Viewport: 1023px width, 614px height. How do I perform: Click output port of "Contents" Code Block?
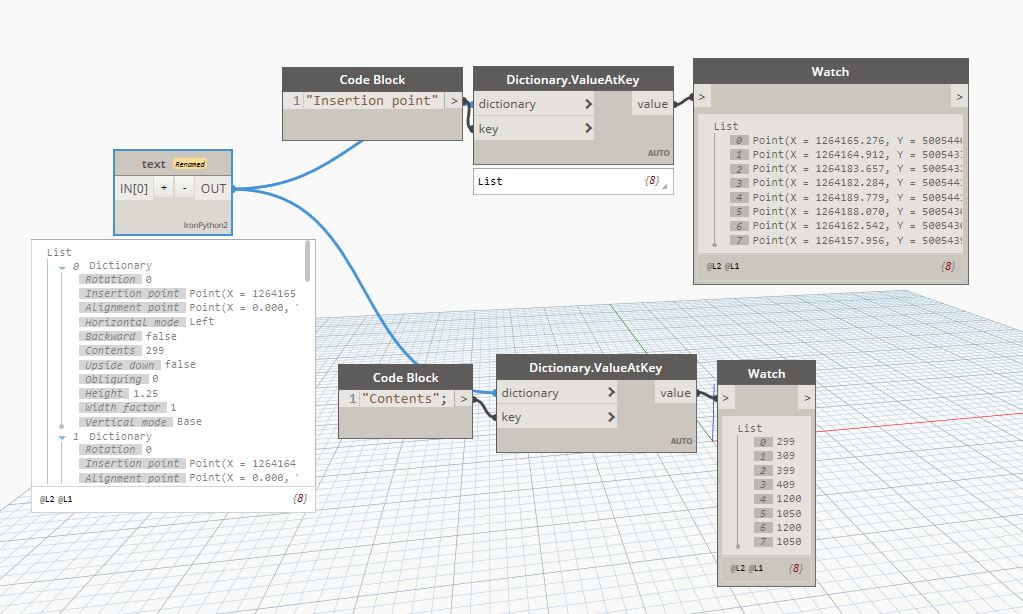point(462,398)
